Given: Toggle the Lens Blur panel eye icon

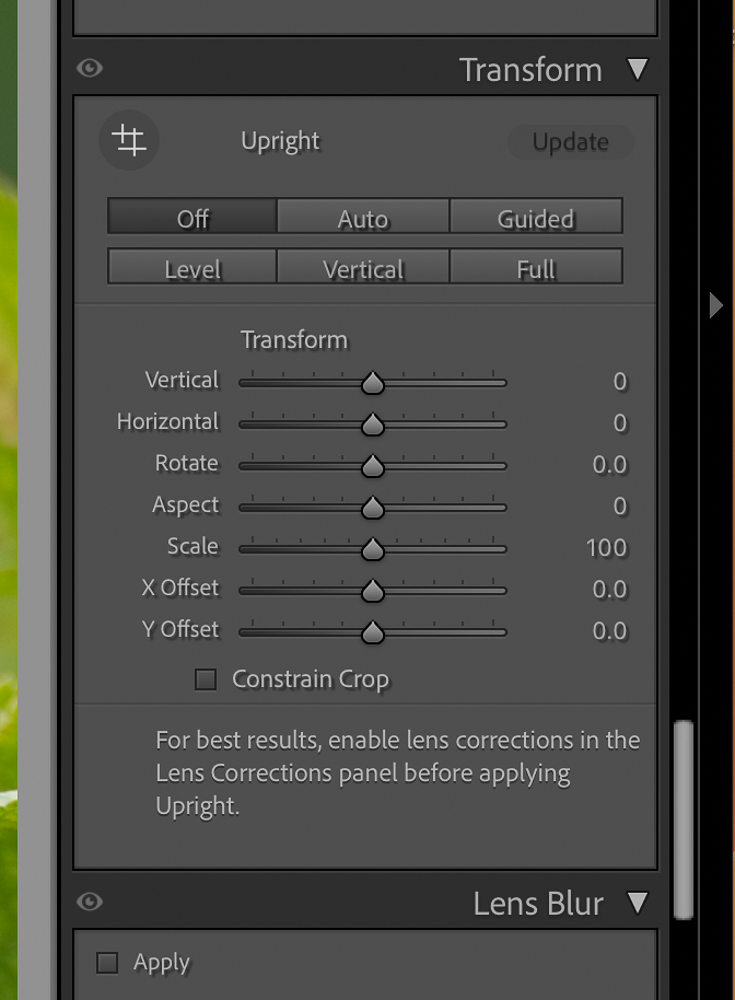Looking at the screenshot, I should (x=89, y=902).
